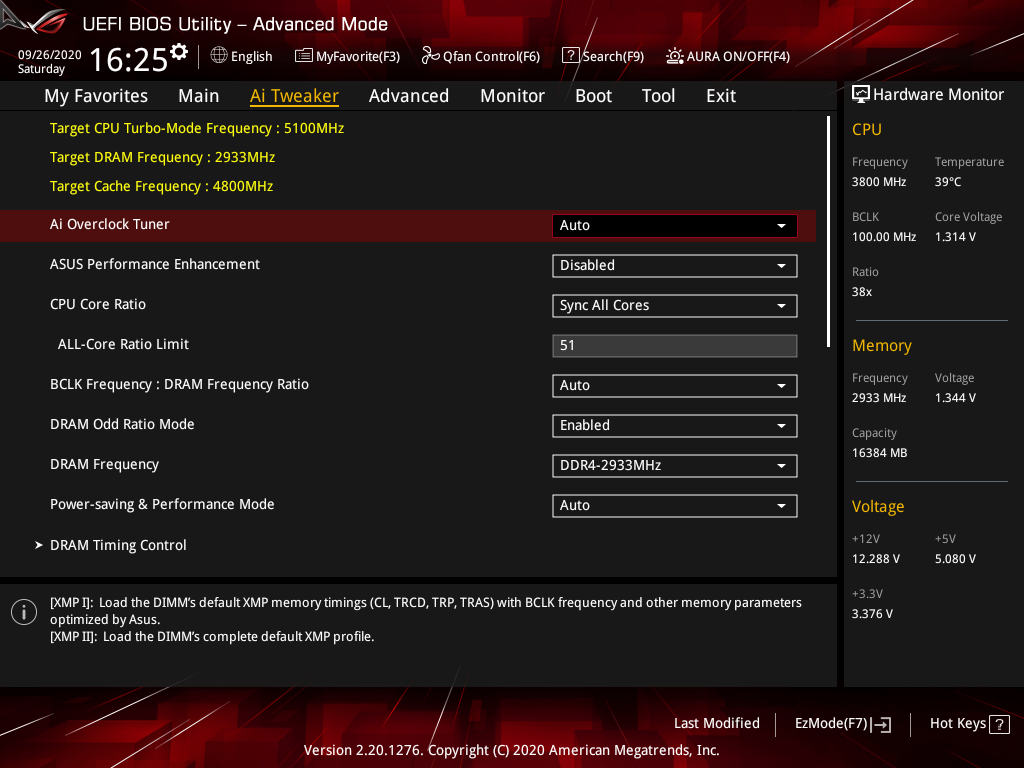
Task: Click the English language button
Action: tap(251, 56)
